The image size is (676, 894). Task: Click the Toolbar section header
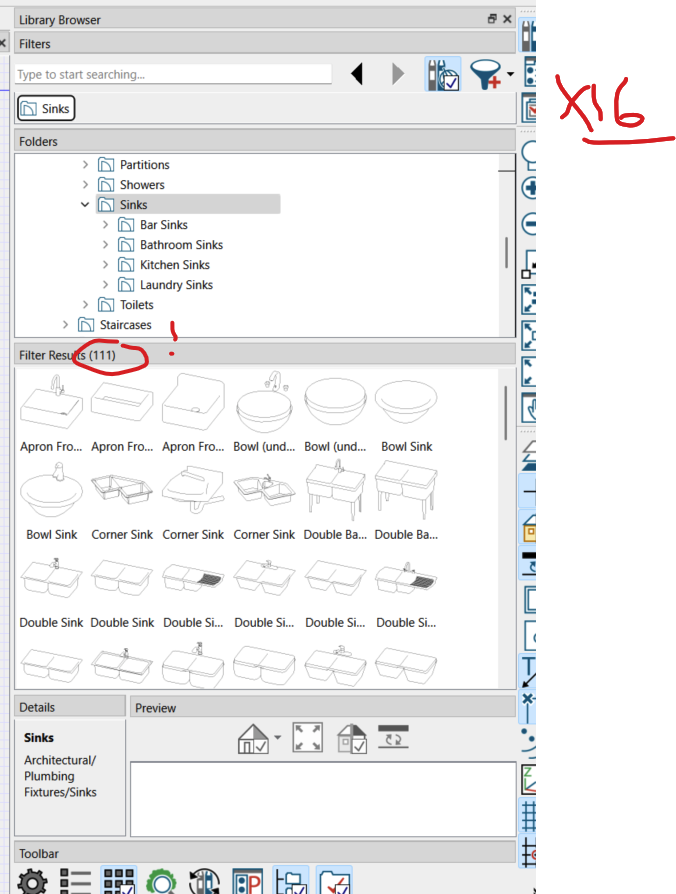pyautogui.click(x=265, y=853)
